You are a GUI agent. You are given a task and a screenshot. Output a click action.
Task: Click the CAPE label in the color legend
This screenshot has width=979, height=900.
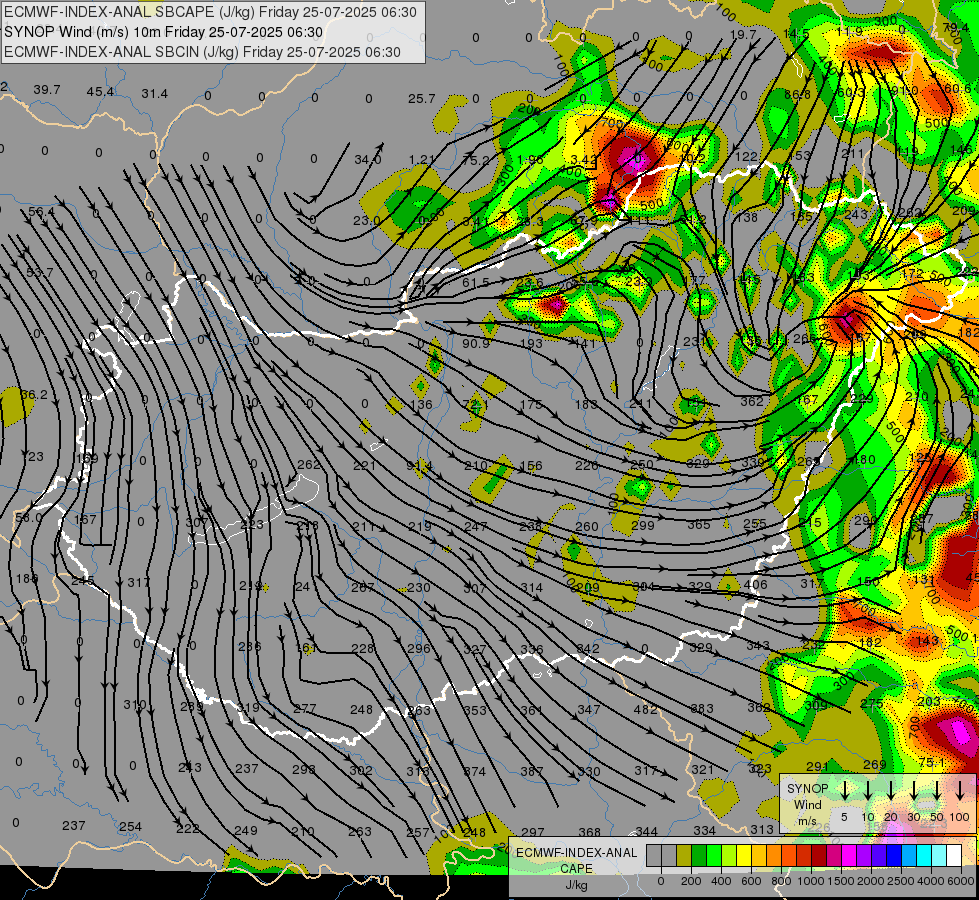click(576, 869)
